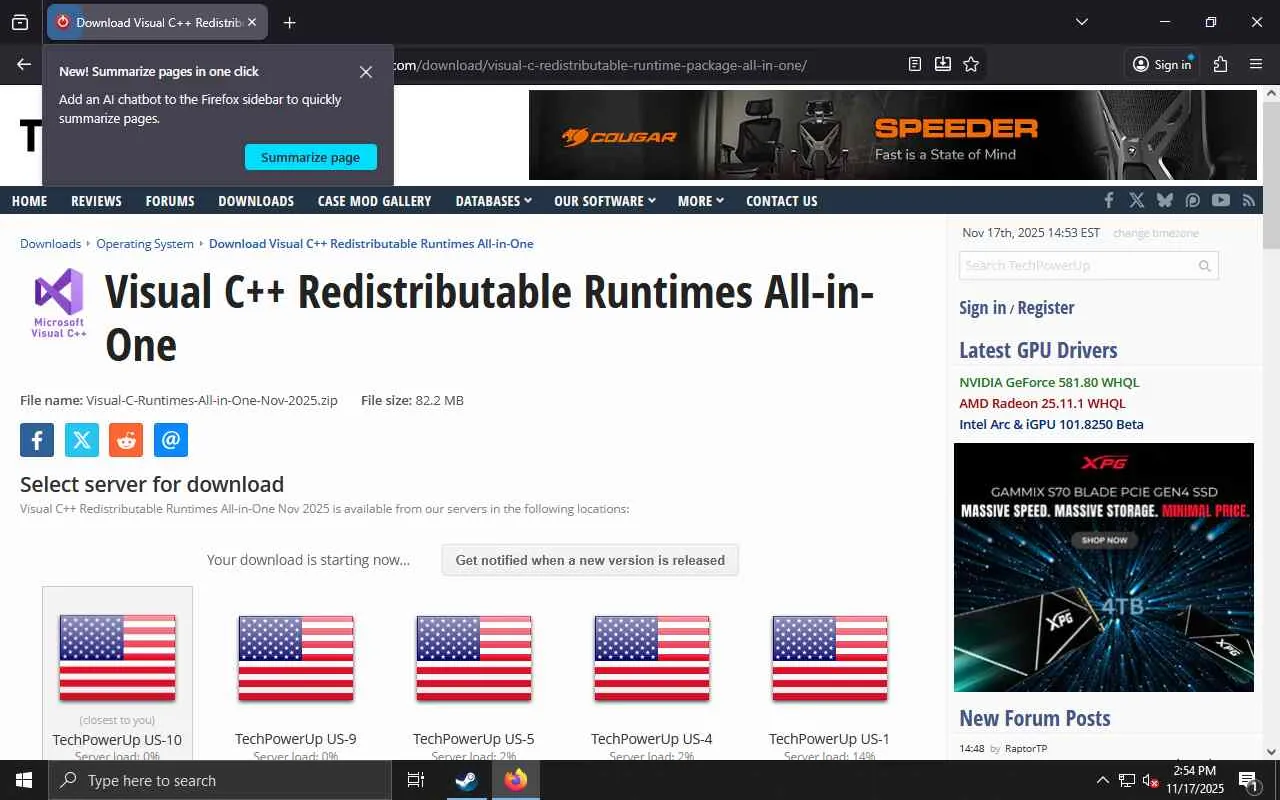Expand the DATABASES menu

click(x=493, y=201)
